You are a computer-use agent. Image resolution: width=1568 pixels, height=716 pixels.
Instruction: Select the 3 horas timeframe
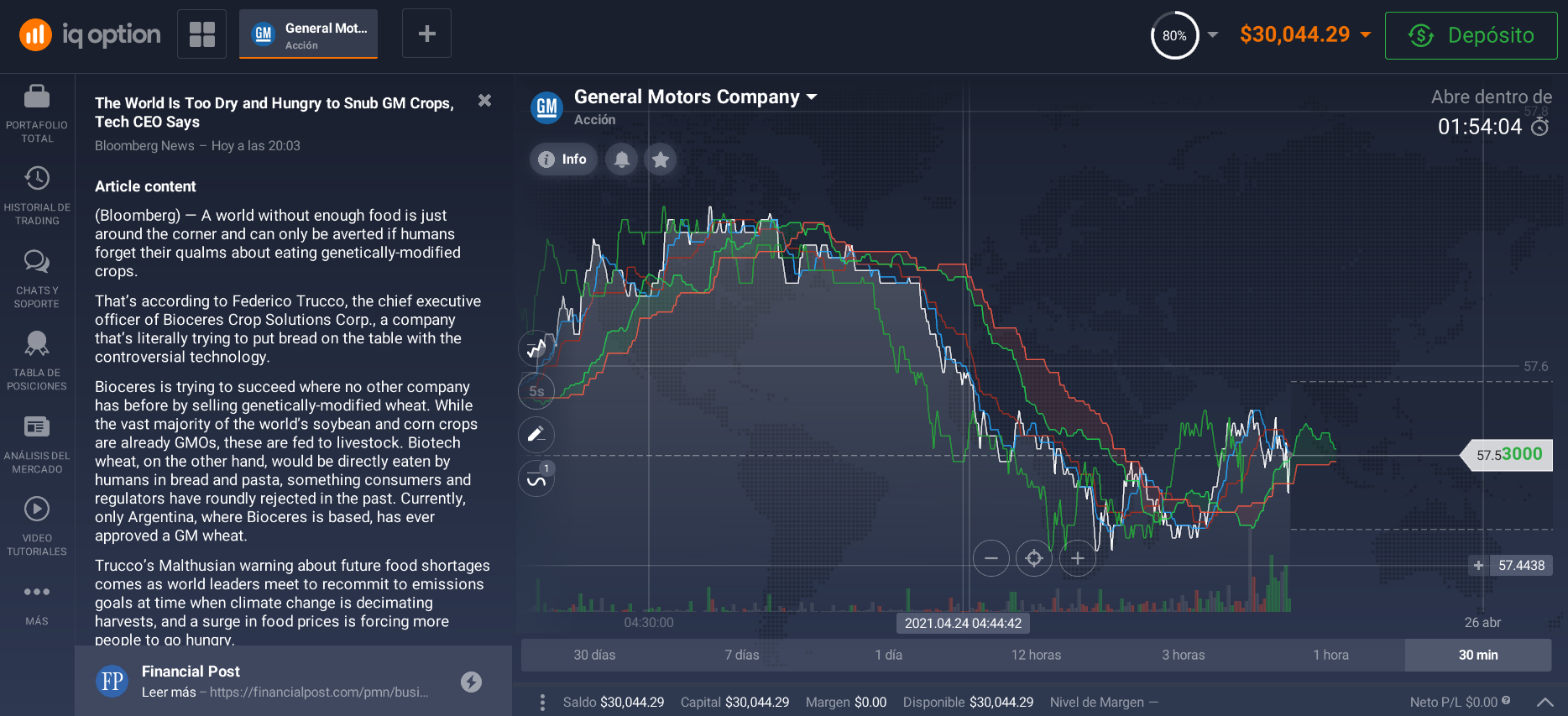[1184, 656]
